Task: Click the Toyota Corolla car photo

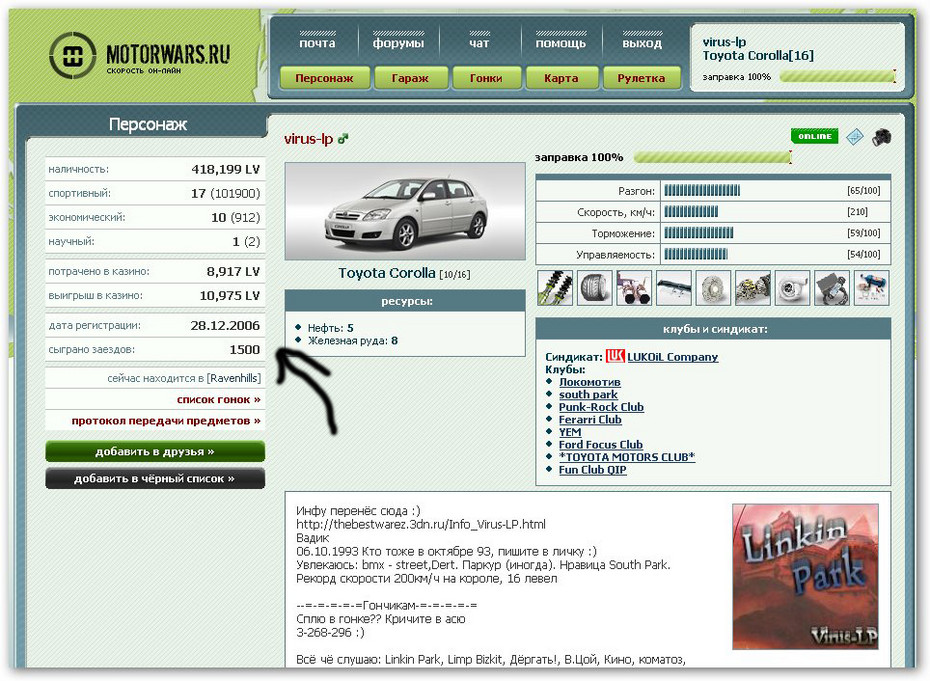Action: click(405, 211)
